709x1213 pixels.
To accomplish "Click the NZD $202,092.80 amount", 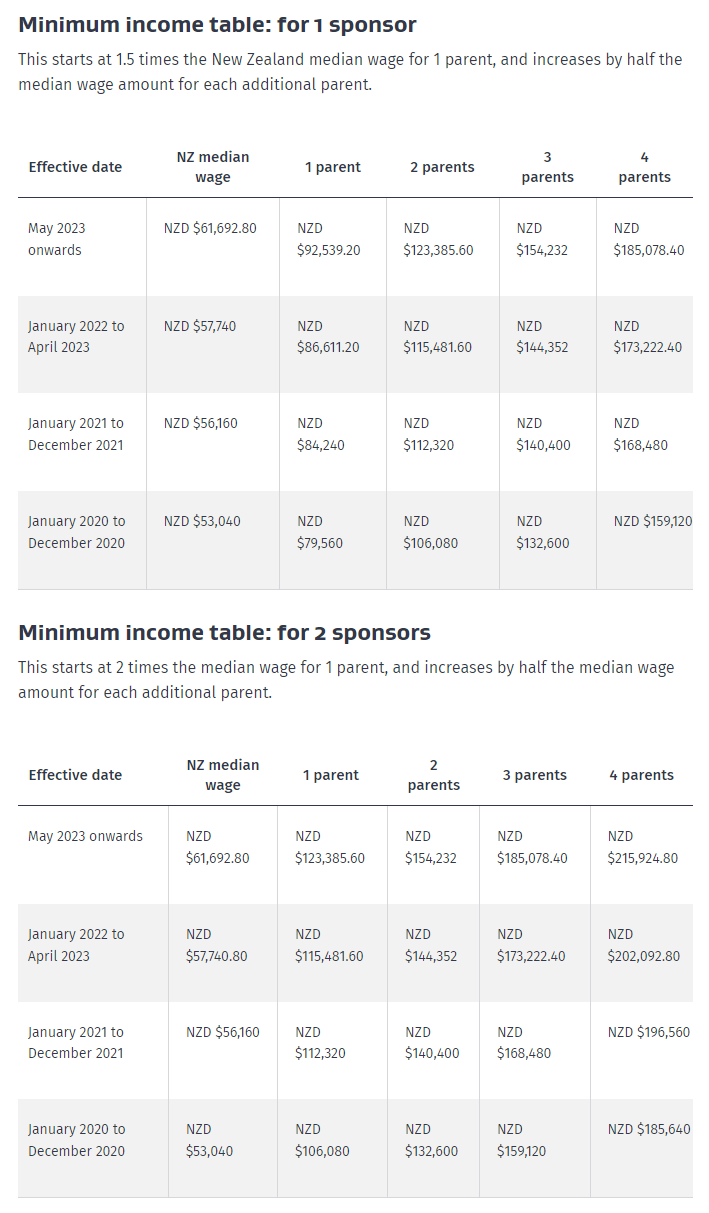I will tap(643, 945).
